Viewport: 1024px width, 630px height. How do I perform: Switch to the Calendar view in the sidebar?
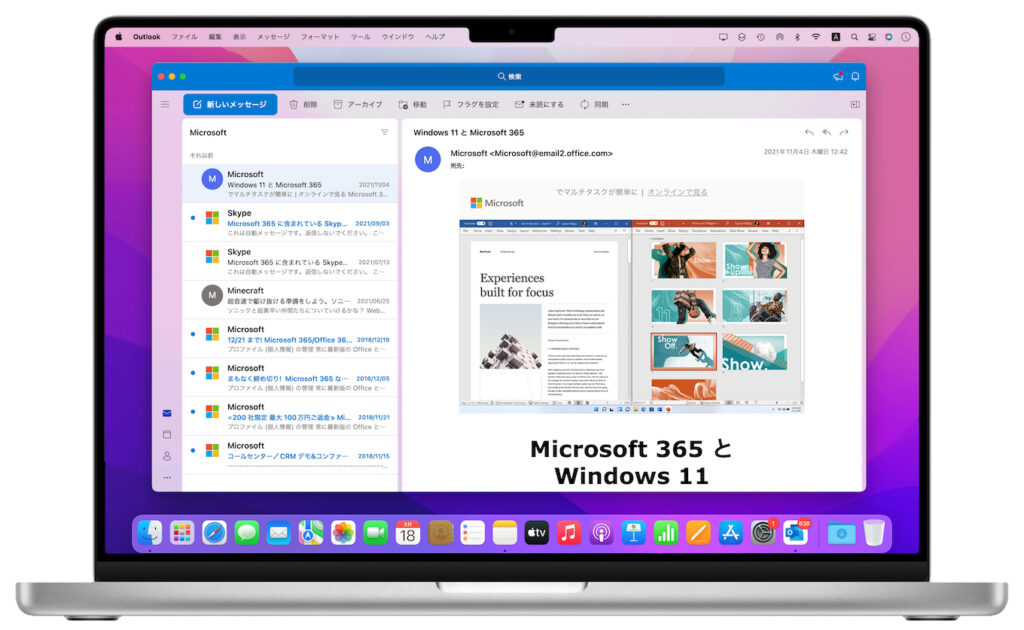[167, 434]
